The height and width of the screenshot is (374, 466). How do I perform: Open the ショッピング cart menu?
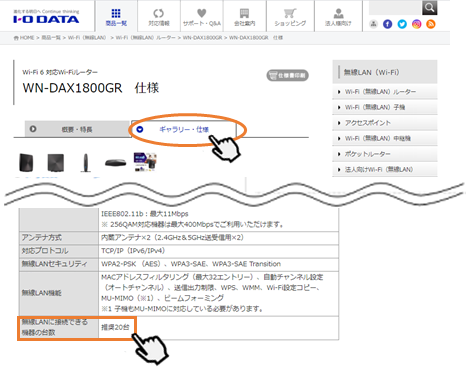pyautogui.click(x=290, y=16)
